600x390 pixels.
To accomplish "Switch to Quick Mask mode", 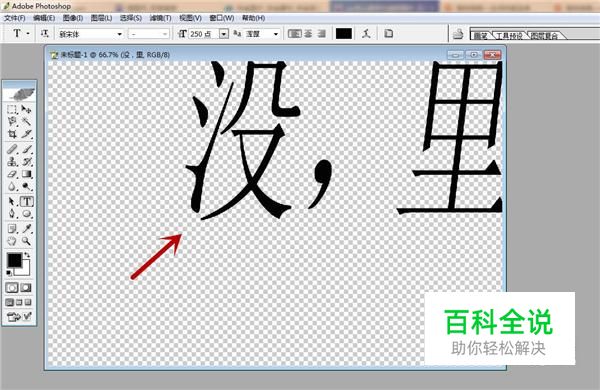I will (26, 288).
